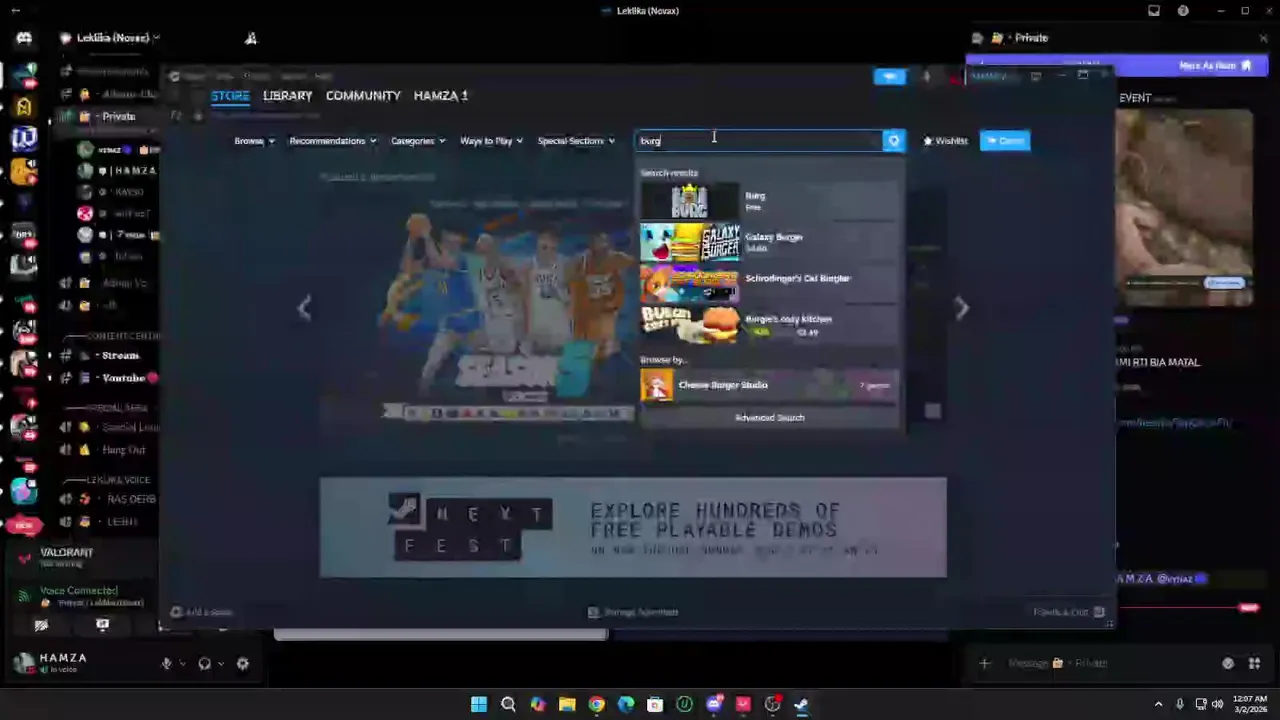This screenshot has height=720, width=1280.
Task: Click the Mark As Read button
Action: (1216, 66)
